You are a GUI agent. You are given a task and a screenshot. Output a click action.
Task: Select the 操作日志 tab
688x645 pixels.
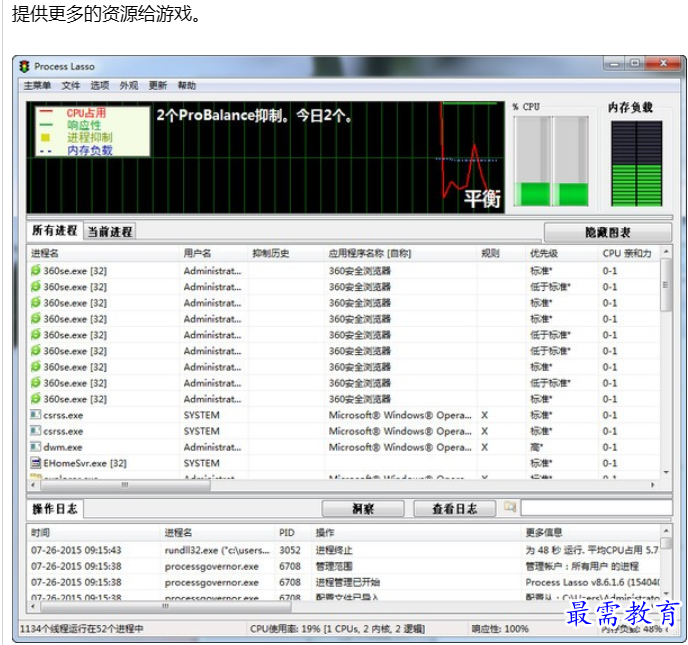(x=55, y=509)
